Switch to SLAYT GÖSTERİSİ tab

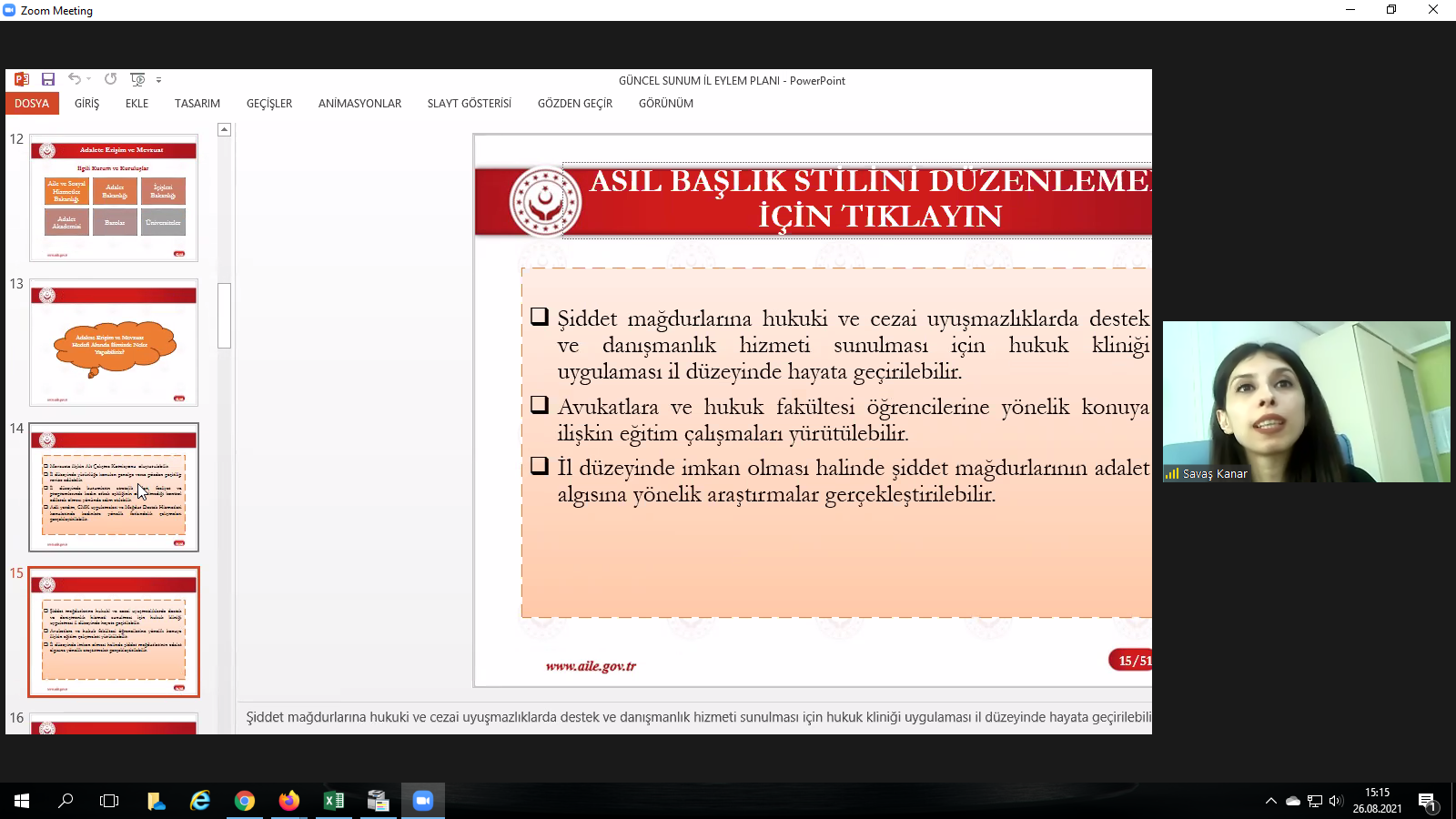(x=470, y=104)
